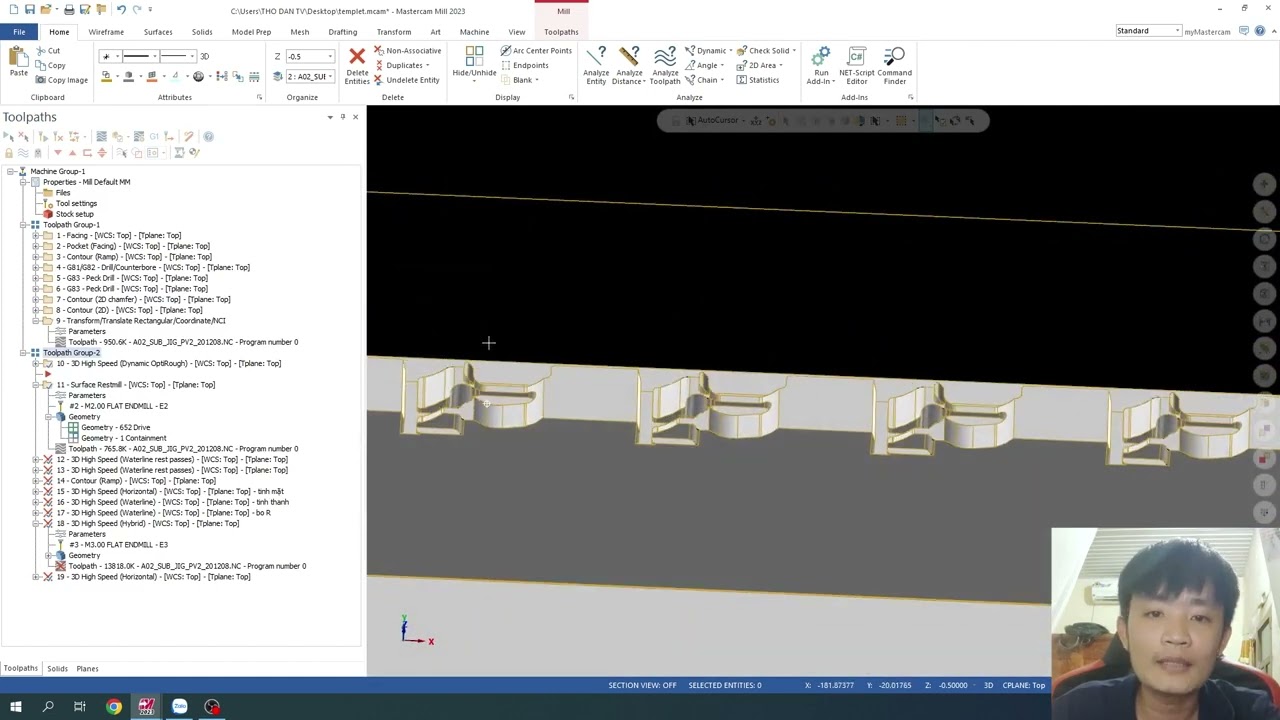Viewport: 1280px width, 720px height.
Task: Click Non-Associative delete option
Action: point(407,51)
